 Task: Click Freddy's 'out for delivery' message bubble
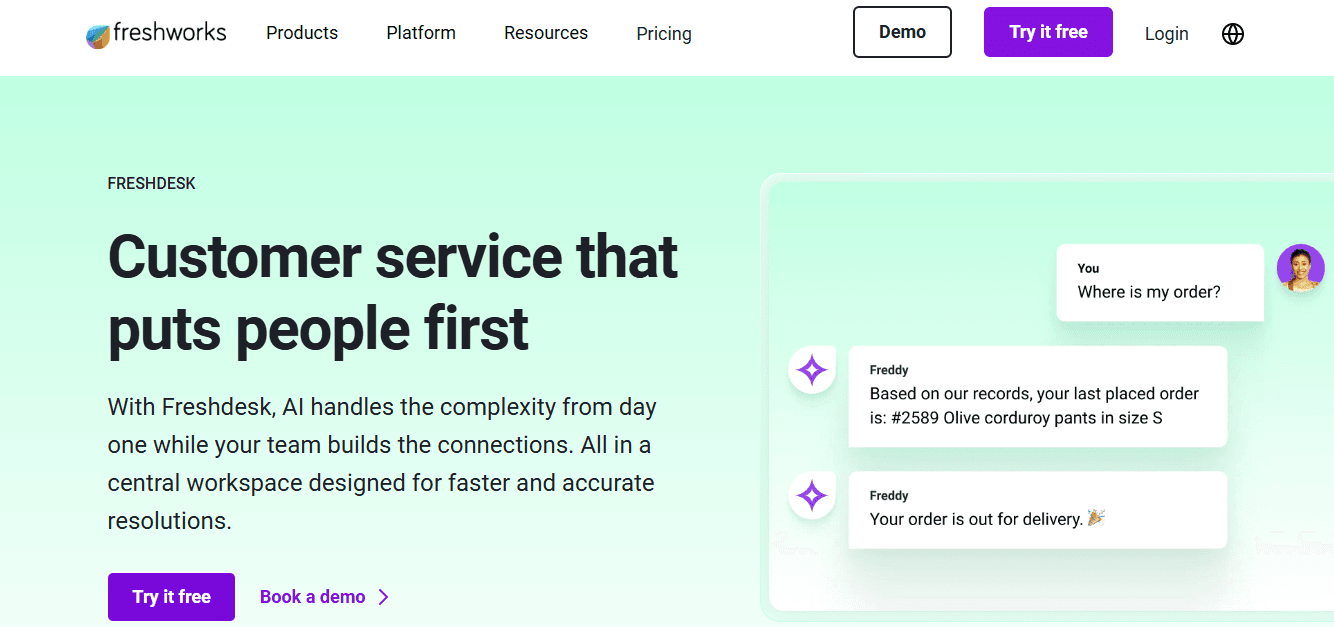(1037, 509)
